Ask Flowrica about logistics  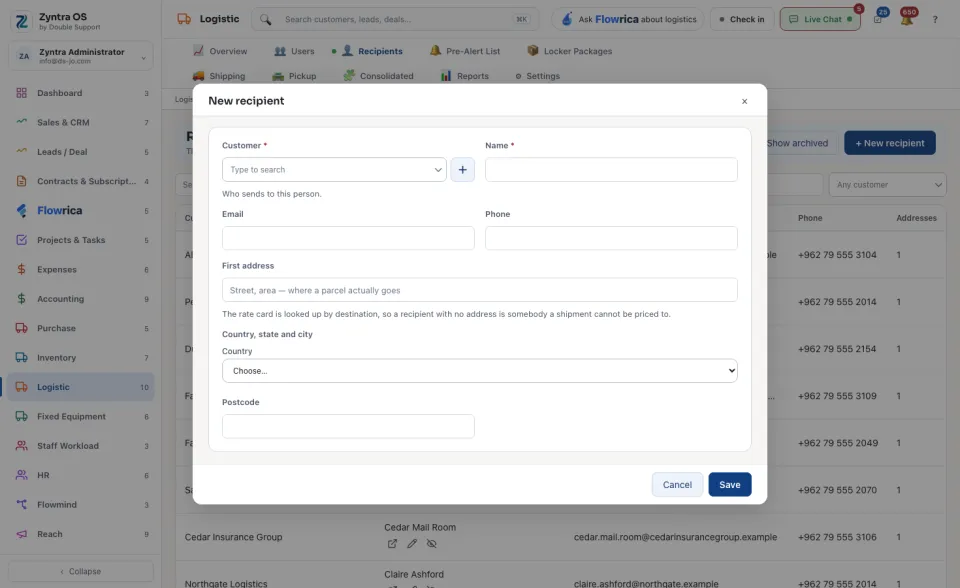(628, 19)
